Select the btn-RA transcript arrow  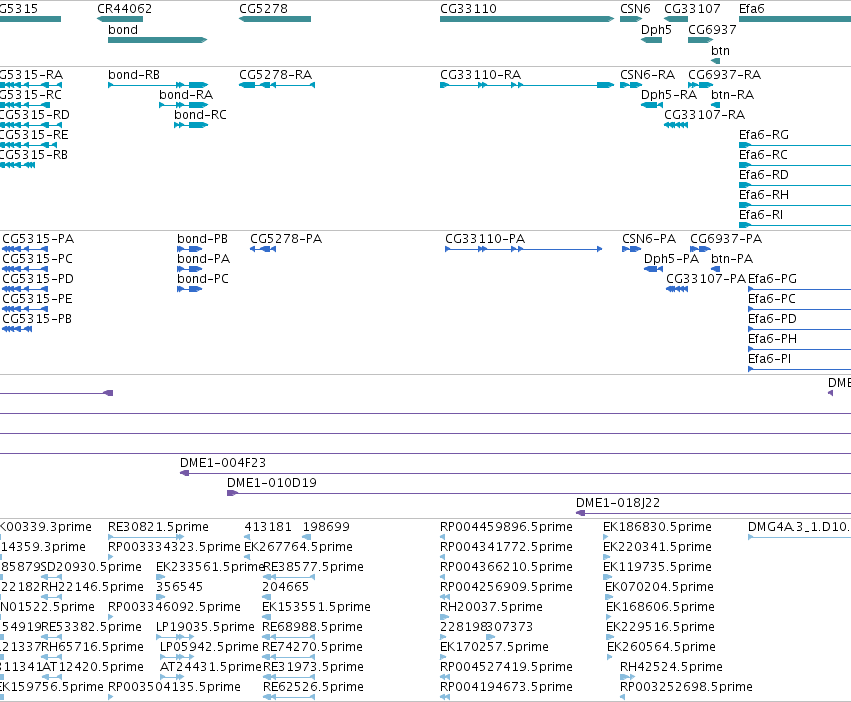coord(715,105)
